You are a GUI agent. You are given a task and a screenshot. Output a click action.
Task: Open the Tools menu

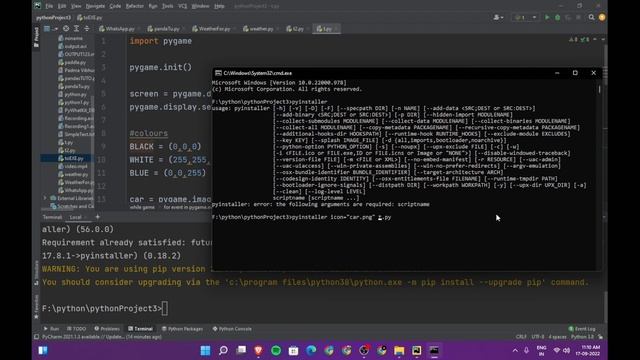[x=167, y=6]
